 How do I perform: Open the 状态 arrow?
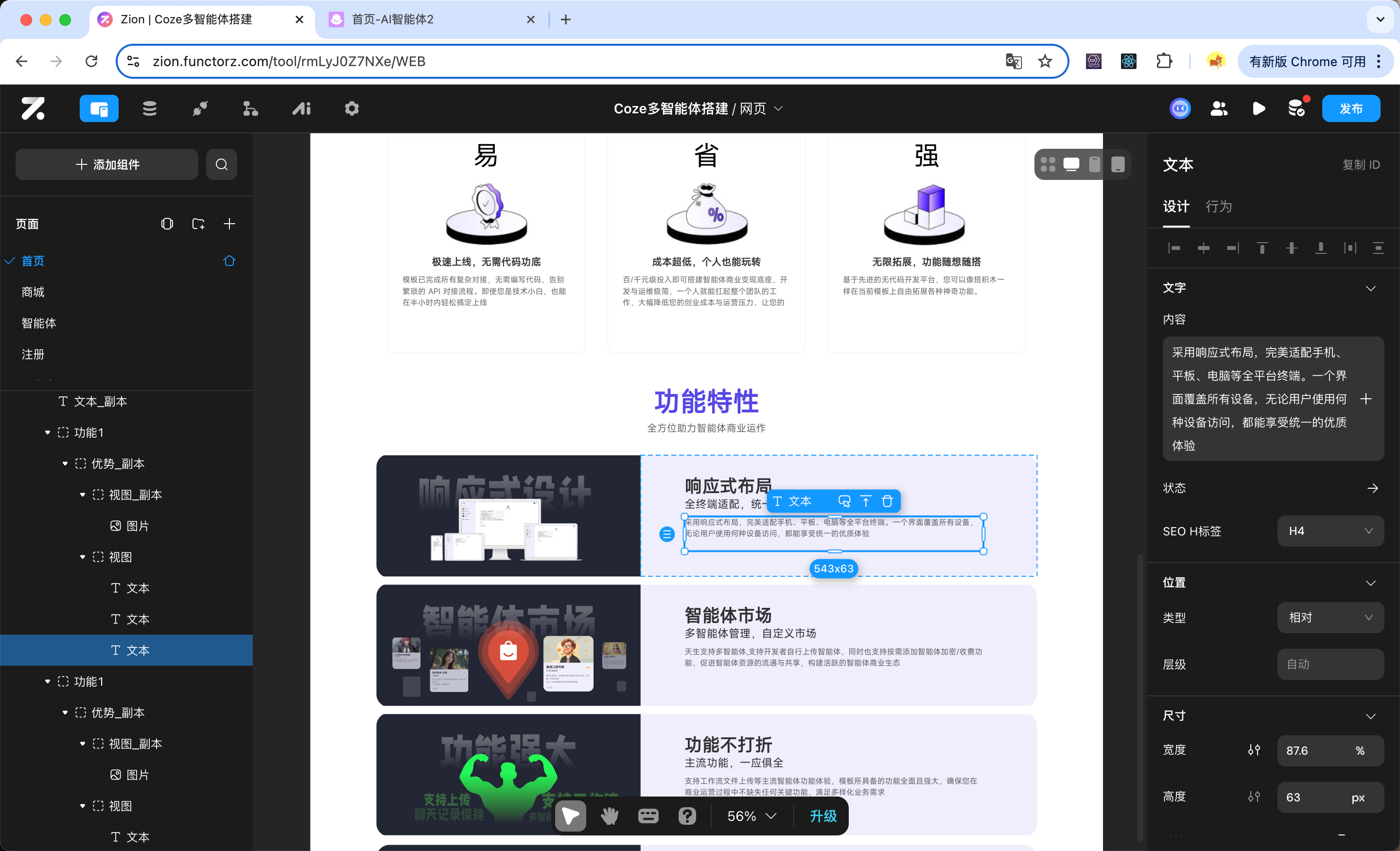1372,488
